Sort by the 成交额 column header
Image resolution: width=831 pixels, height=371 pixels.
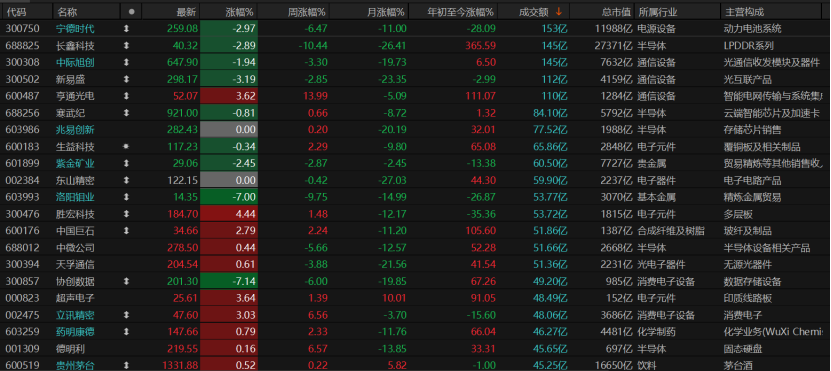534,12
